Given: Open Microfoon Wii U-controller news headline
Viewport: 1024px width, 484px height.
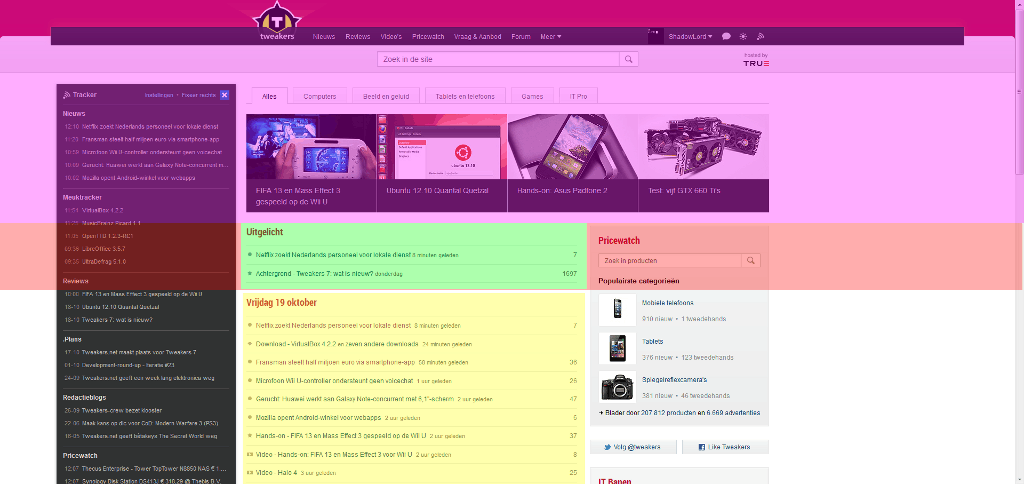Looking at the screenshot, I should coord(334,380).
